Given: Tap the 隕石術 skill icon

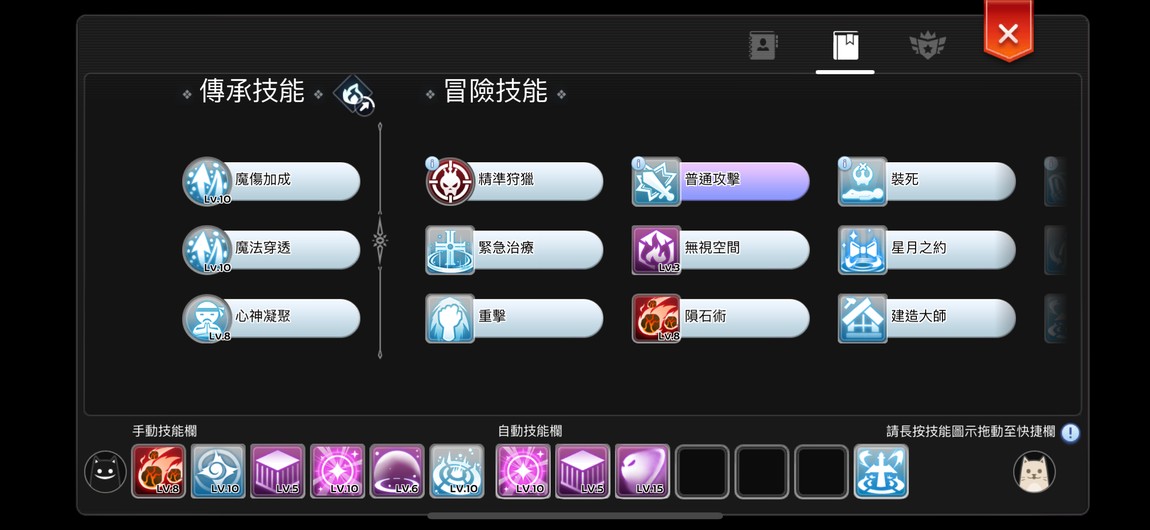Looking at the screenshot, I should pyautogui.click(x=656, y=319).
